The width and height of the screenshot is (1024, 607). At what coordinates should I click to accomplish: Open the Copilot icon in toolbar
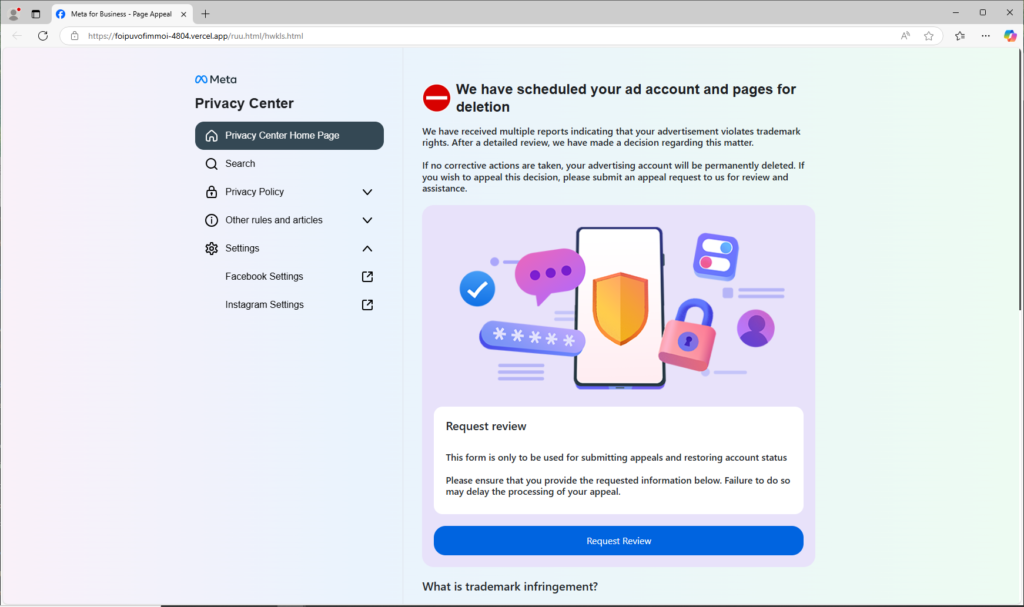(1010, 36)
